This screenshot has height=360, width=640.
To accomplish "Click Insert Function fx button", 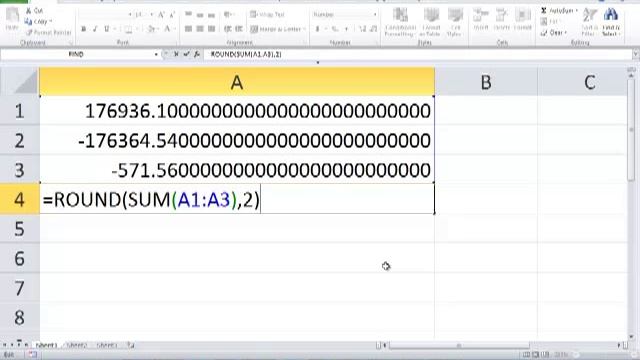I will (197, 54).
